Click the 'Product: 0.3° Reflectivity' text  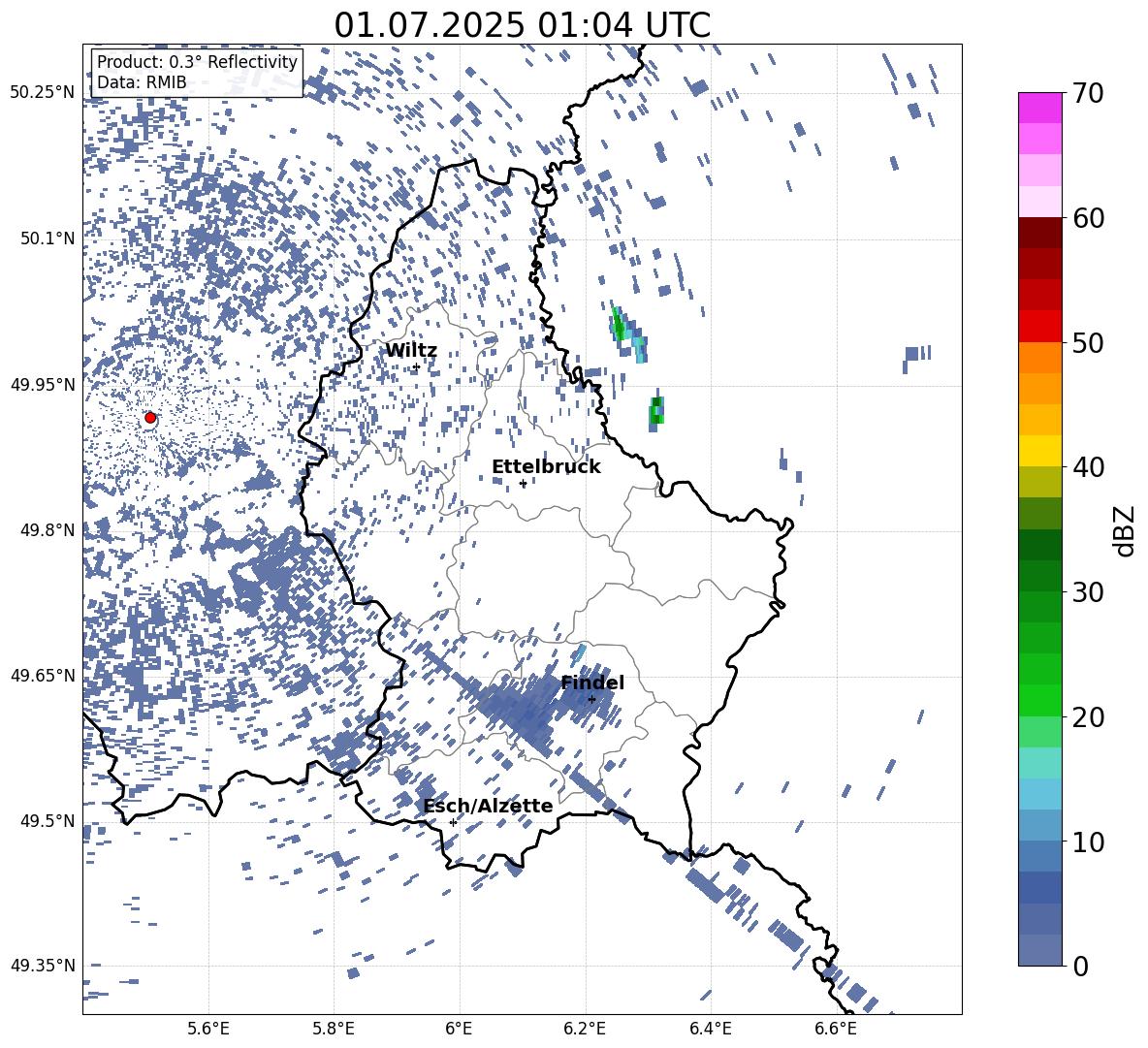click(x=197, y=62)
